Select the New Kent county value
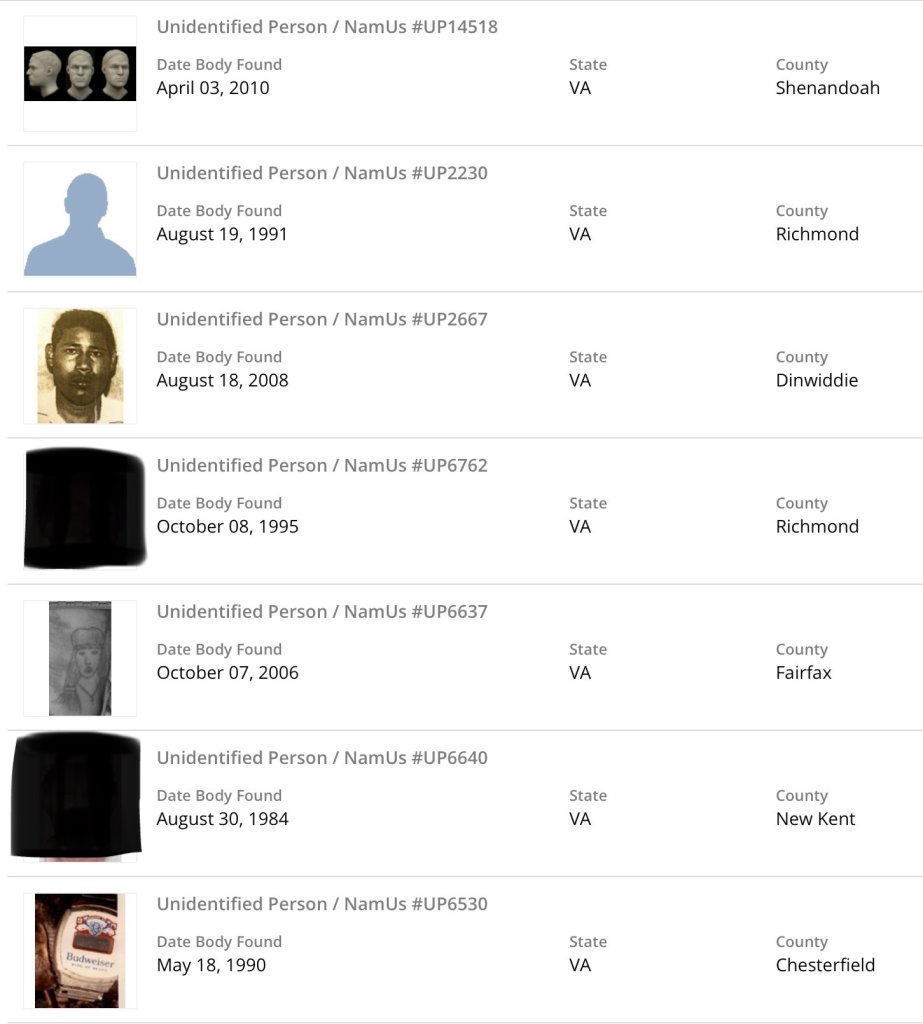This screenshot has height=1024, width=923. pos(815,819)
